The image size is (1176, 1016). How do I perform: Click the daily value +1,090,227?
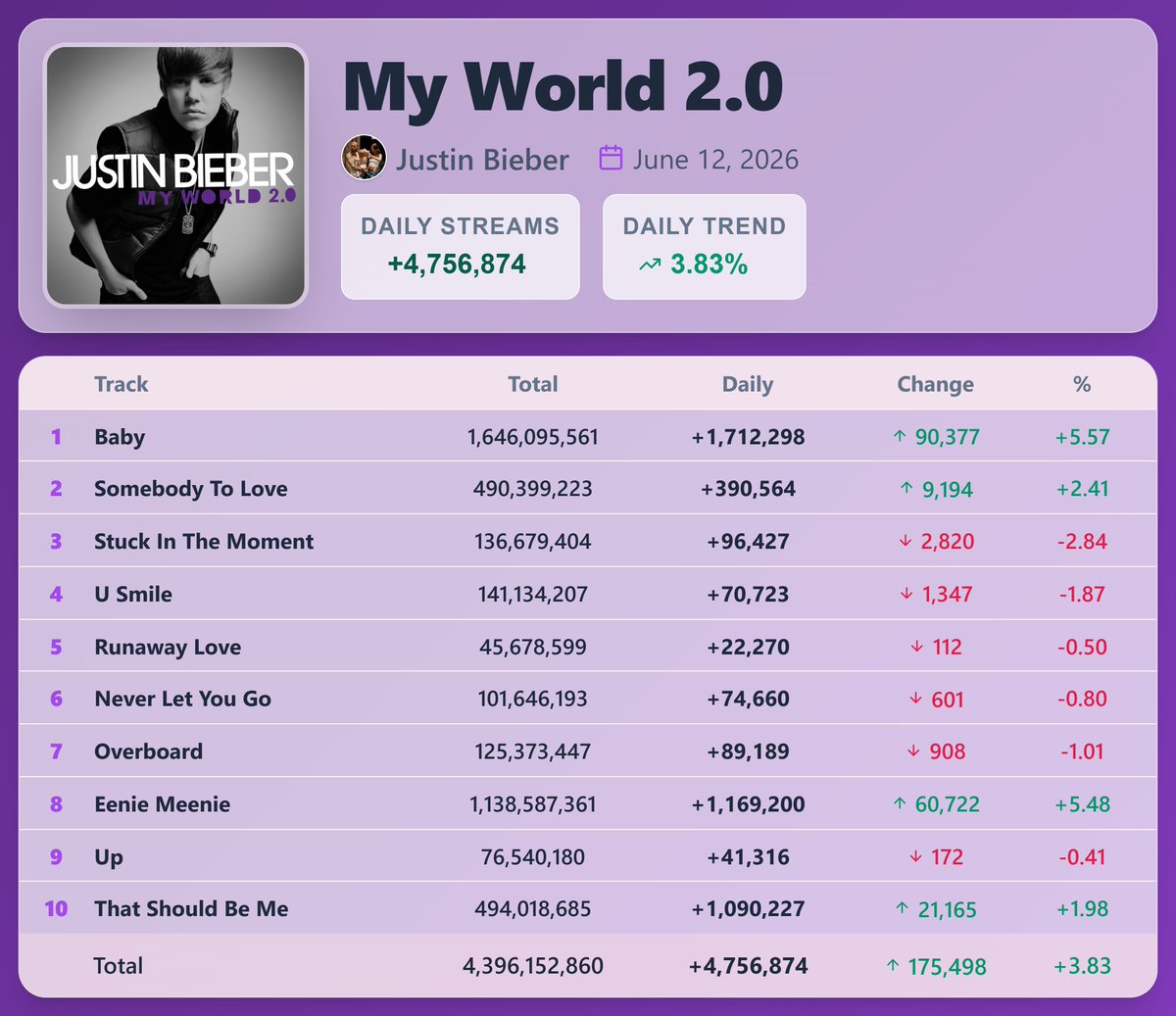(748, 909)
